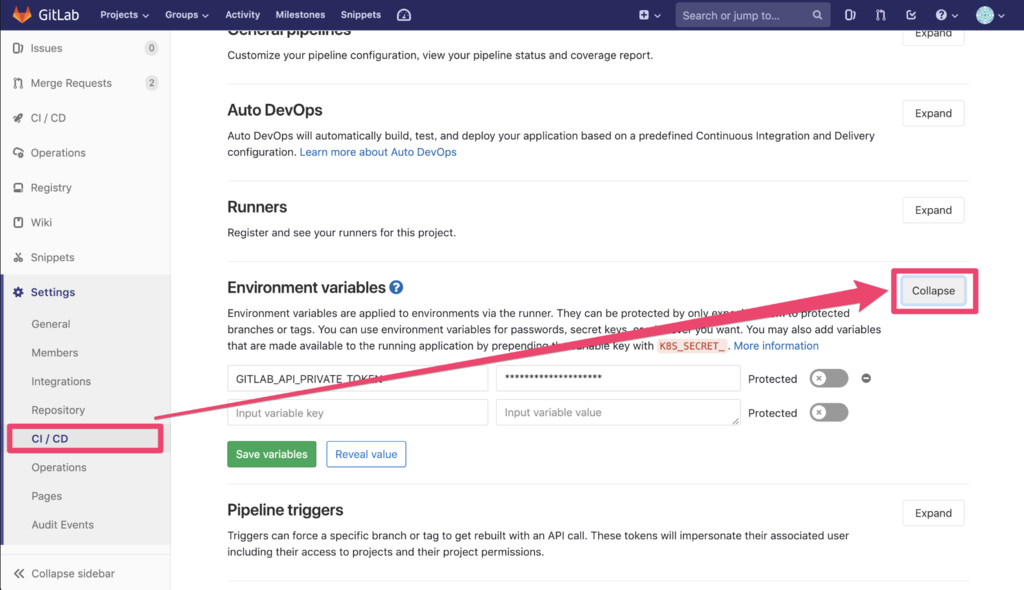Screen dimensions: 1024x590
Task: Select CI / CD under Settings
Action: coord(50,438)
